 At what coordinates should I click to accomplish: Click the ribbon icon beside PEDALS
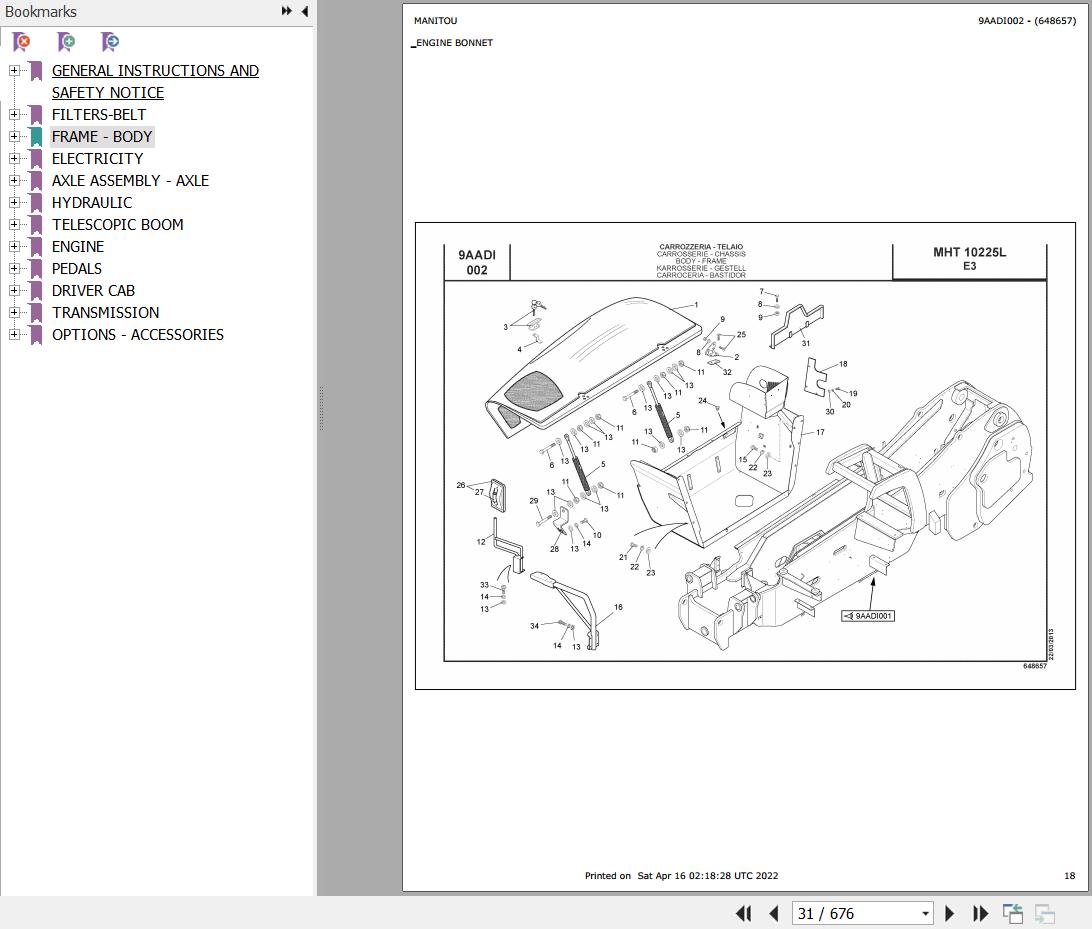[36, 268]
